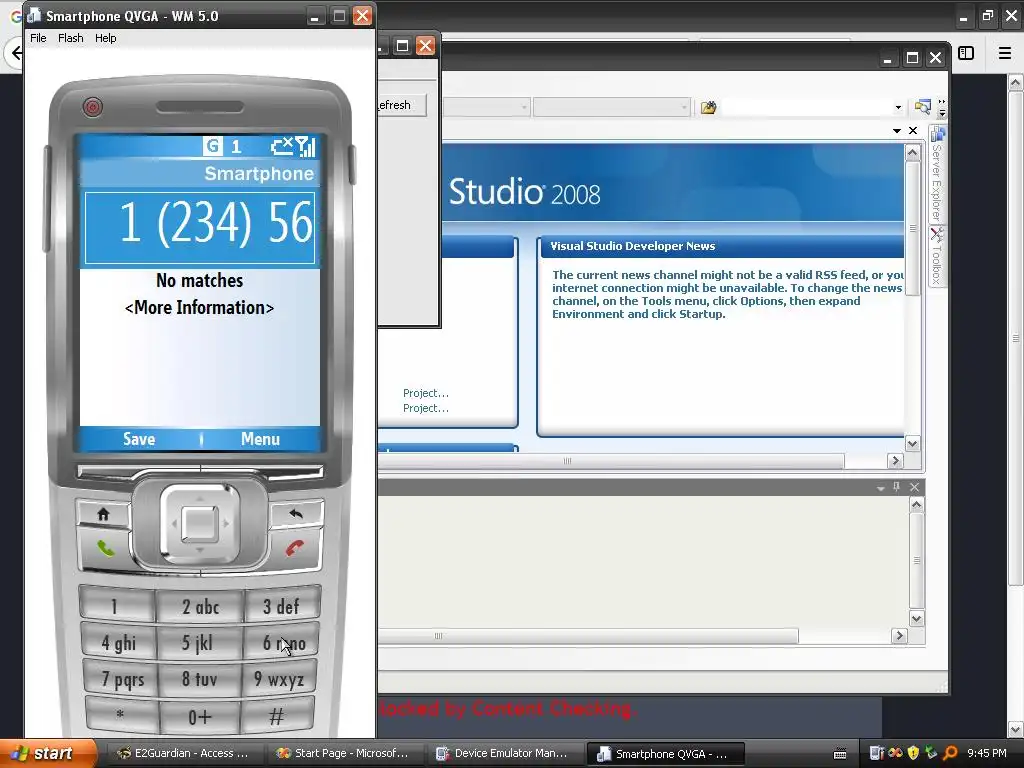Tap the Save softkey on phone screen
This screenshot has height=768, width=1024.
point(139,439)
